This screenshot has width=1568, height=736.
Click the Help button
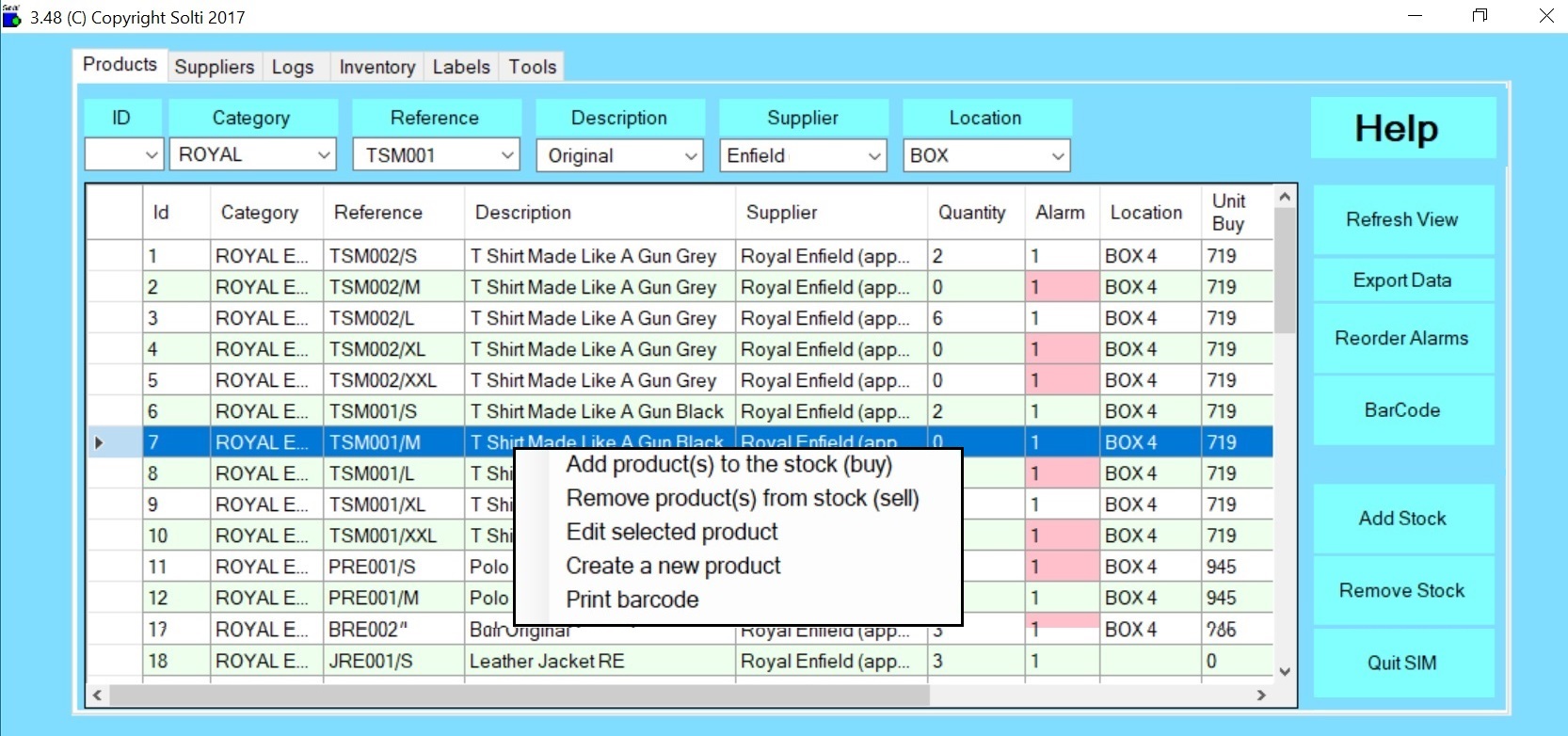pos(1403,128)
